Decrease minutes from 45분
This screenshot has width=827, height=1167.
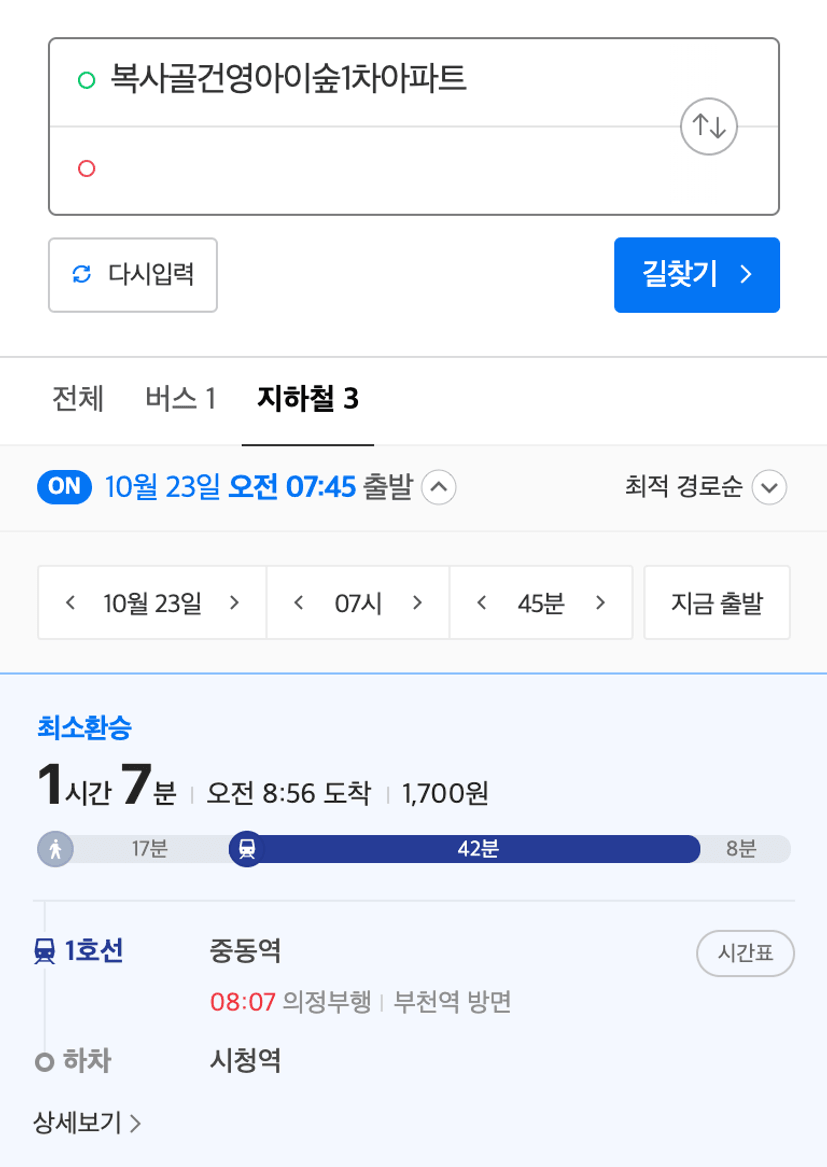pyautogui.click(x=482, y=603)
